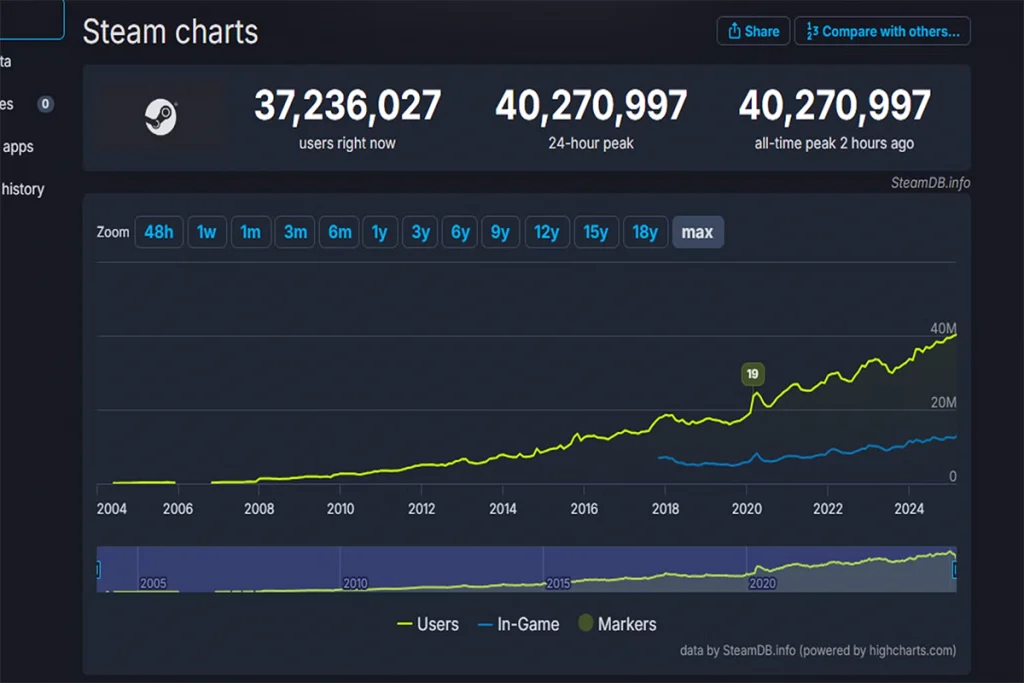Set chart zoom to 12y

547,232
